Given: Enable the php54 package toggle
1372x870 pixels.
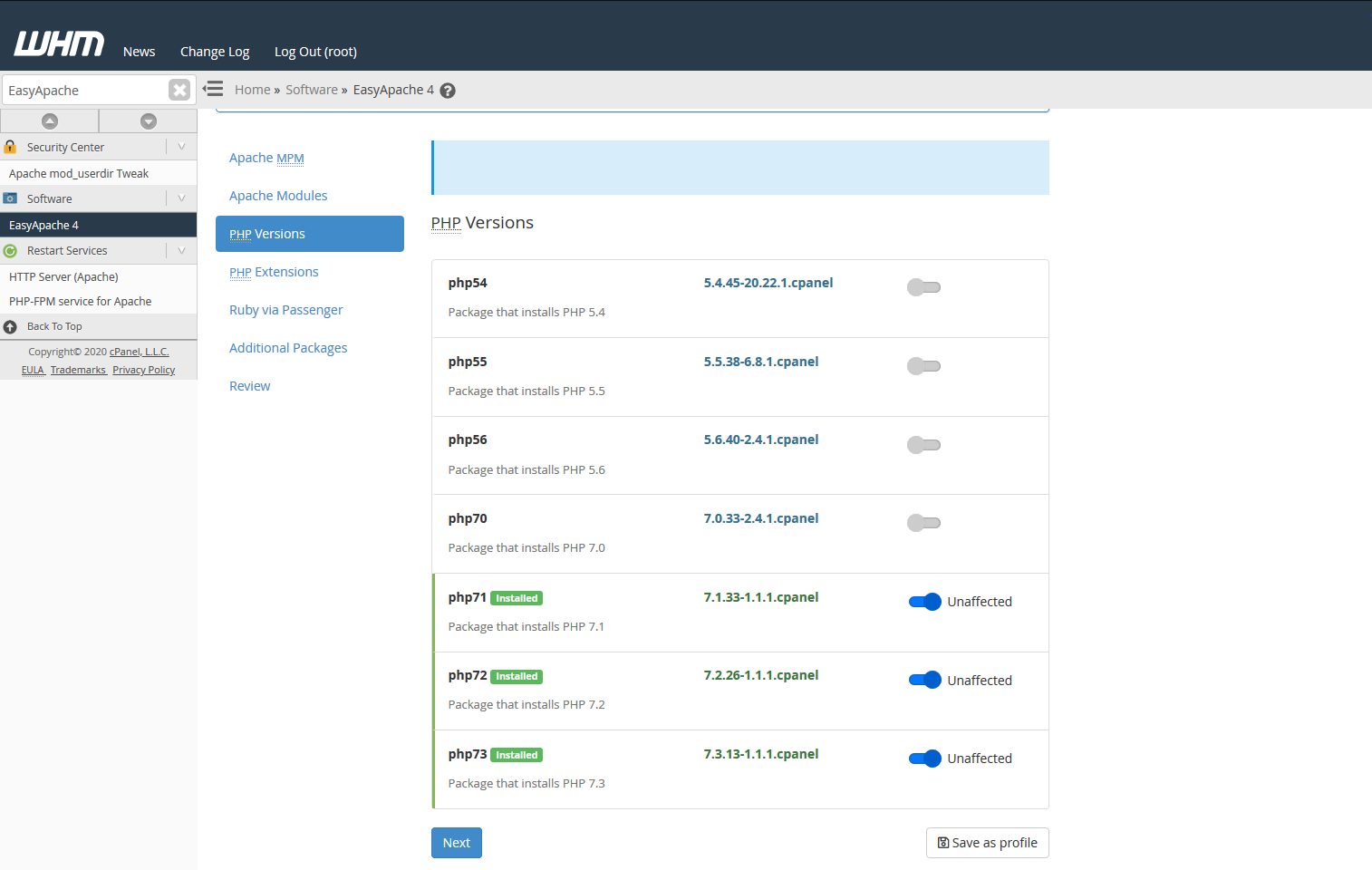Looking at the screenshot, I should click(x=923, y=287).
